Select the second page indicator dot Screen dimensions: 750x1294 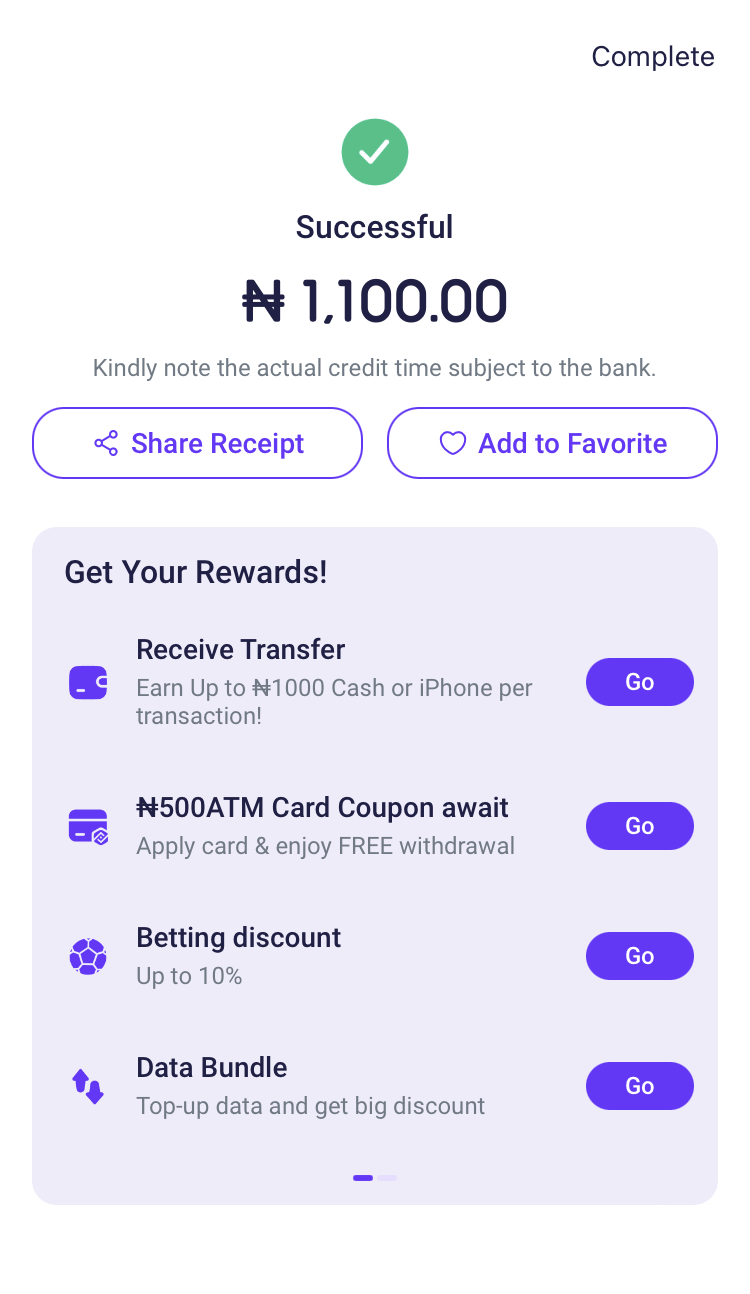point(387,1178)
